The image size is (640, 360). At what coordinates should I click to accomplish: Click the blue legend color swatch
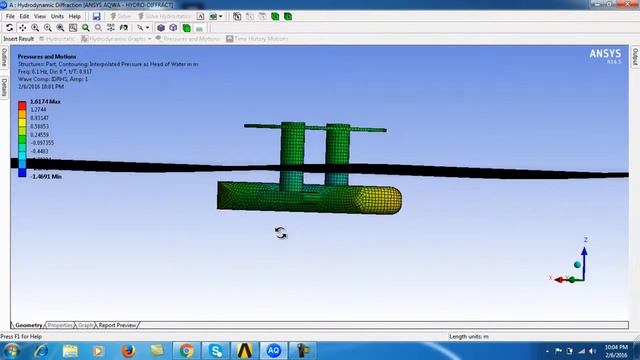[22, 173]
